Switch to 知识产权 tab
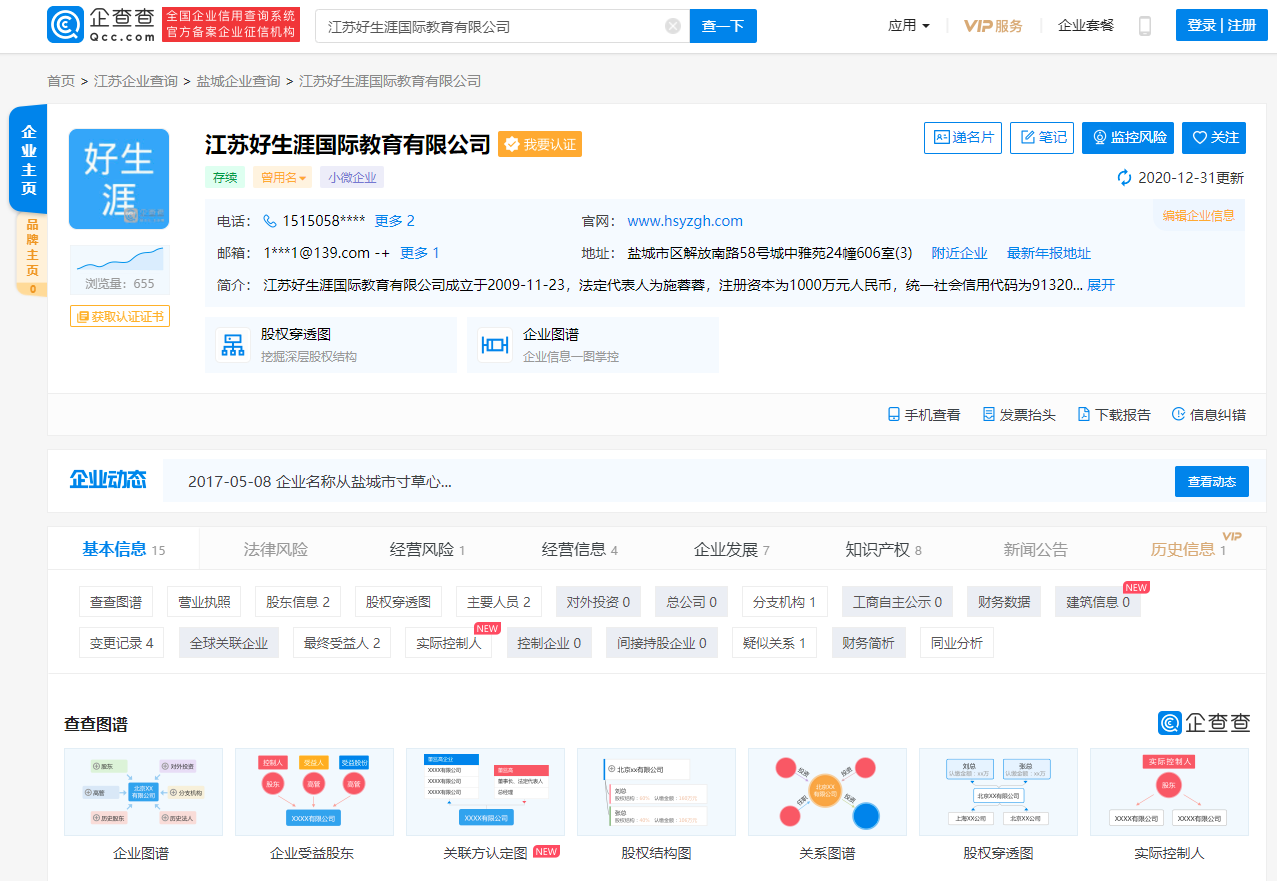Screen dimensions: 1277x881 pyautogui.click(x=883, y=549)
